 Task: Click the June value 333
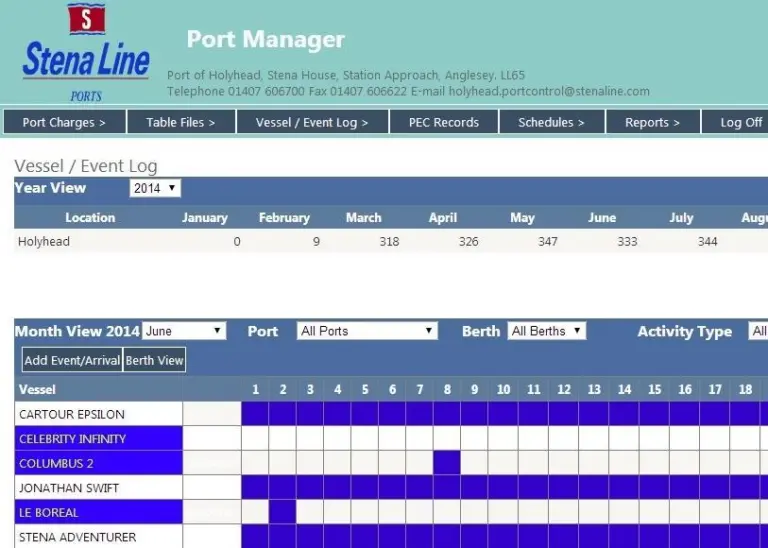point(627,241)
